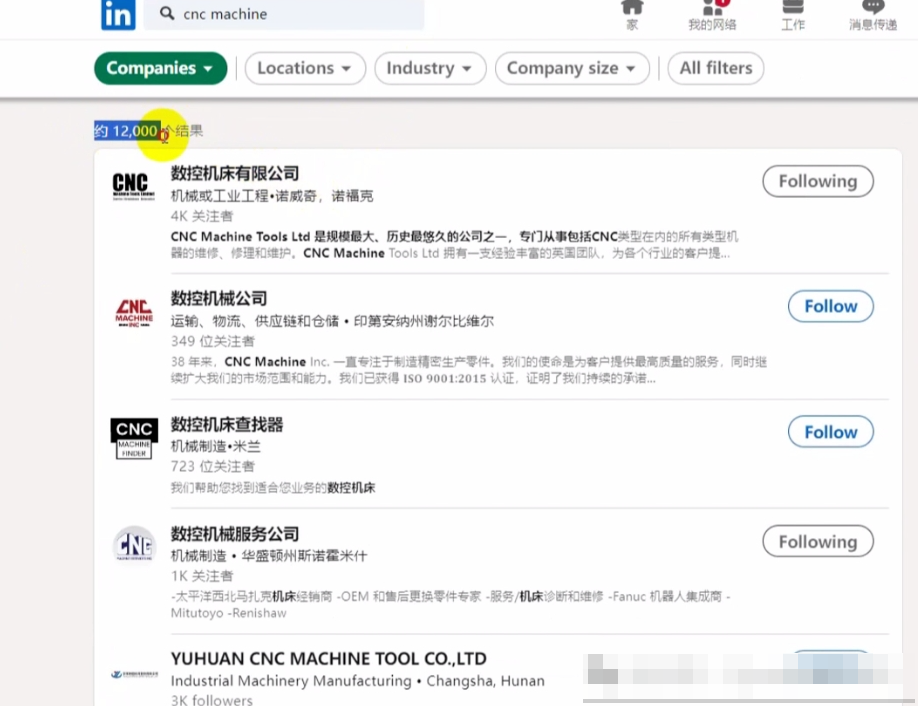The height and width of the screenshot is (706, 918).
Task: Click Yuhuan CNC company logo
Action: tap(134, 674)
